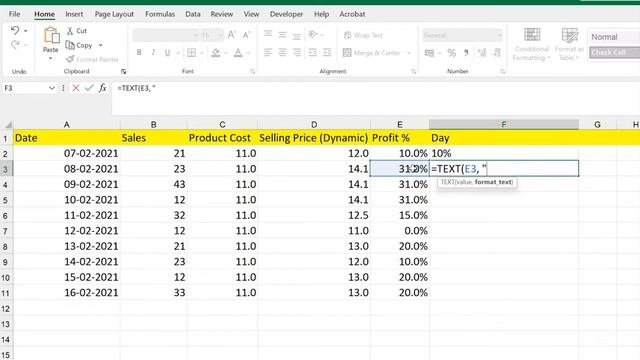640x360 pixels.
Task: Click the Borders icon
Action: pos(191,52)
